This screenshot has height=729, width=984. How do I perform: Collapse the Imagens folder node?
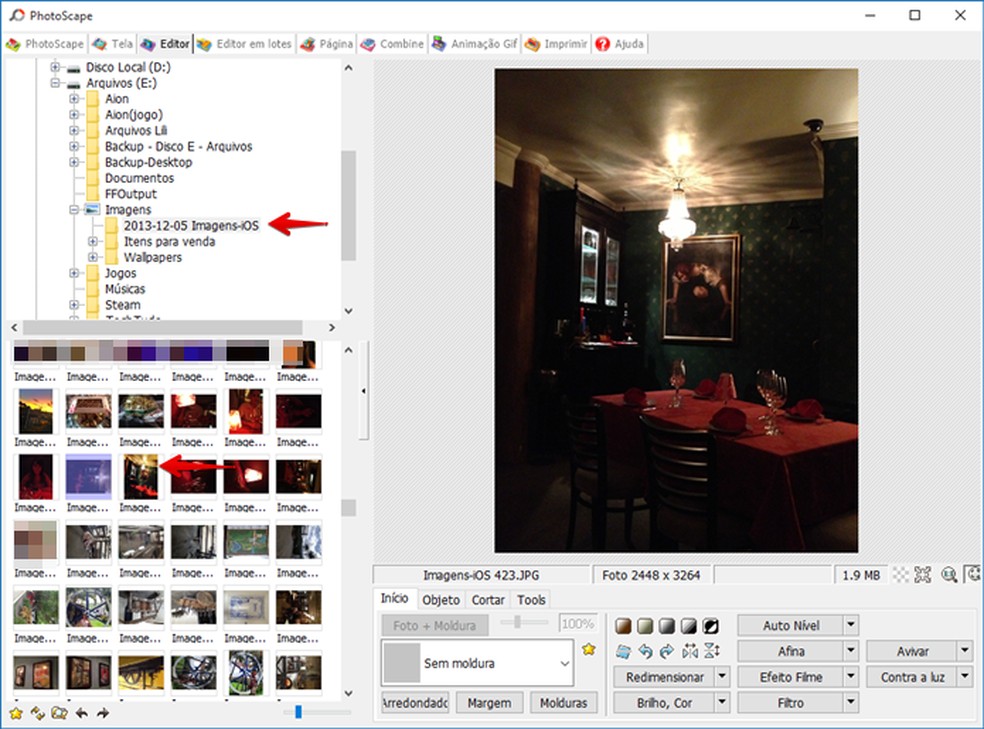coord(74,210)
